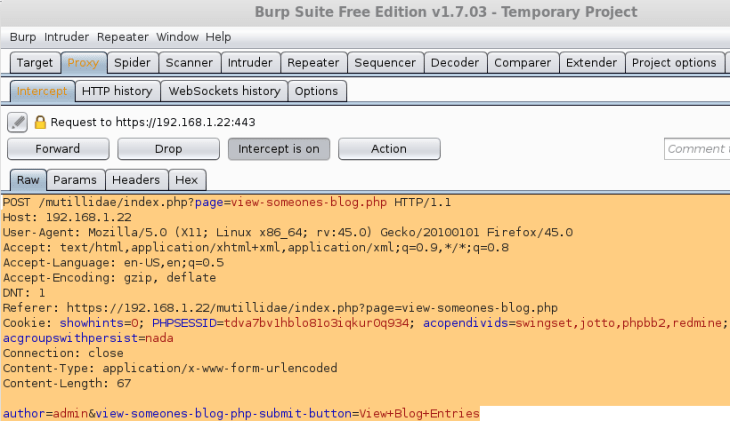Click the User-Agent header line
Viewport: 730px width, 421px height.
point(288,232)
